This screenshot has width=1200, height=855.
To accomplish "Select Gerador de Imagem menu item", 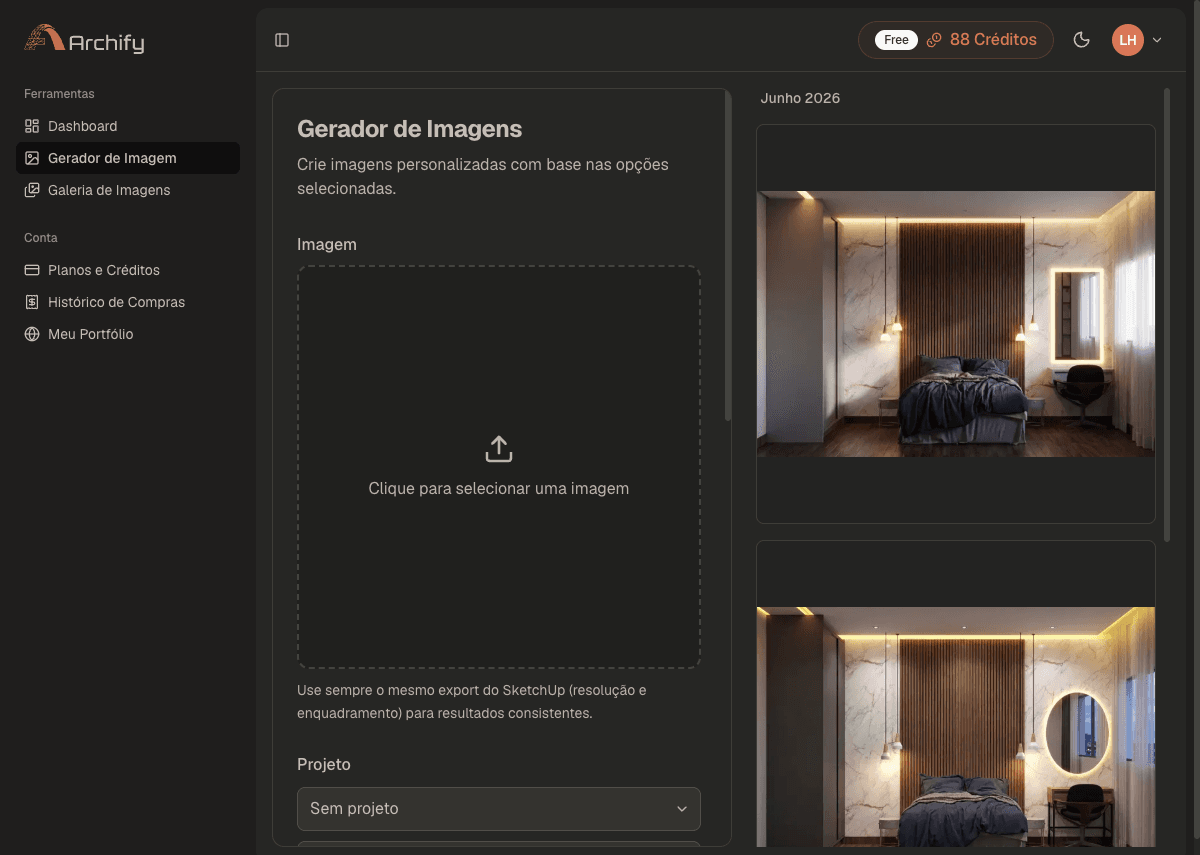I will [x=128, y=158].
